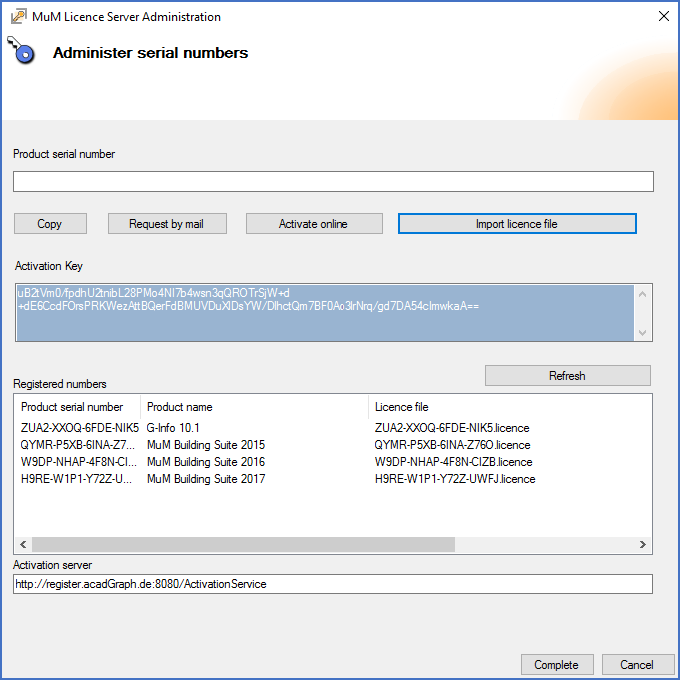Click W9DP-NHAP-4F8N-CIZB.licence file cell
Viewport: 680px width, 680px height.
pos(454,462)
